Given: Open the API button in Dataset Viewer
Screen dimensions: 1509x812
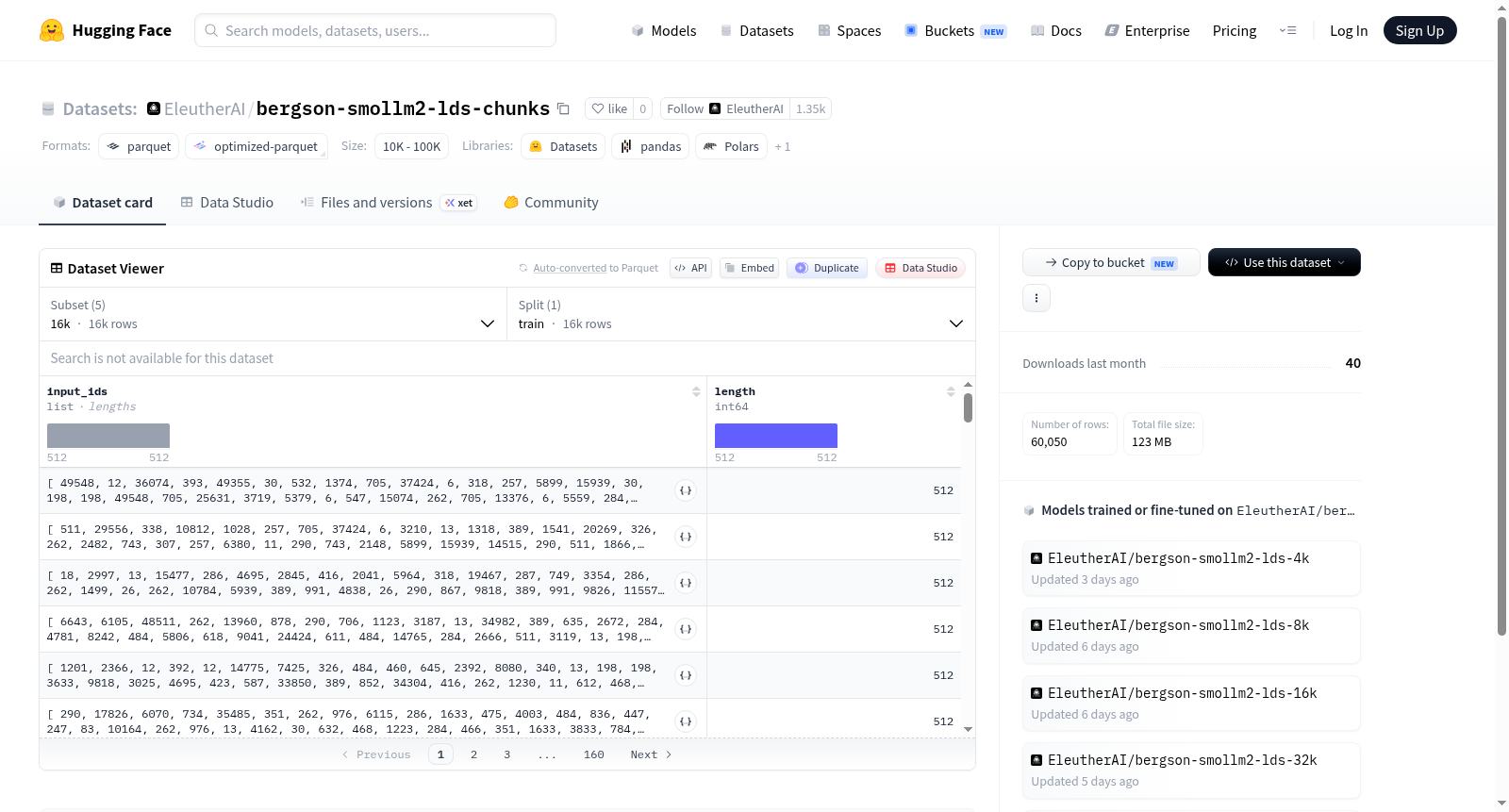Looking at the screenshot, I should (x=690, y=268).
